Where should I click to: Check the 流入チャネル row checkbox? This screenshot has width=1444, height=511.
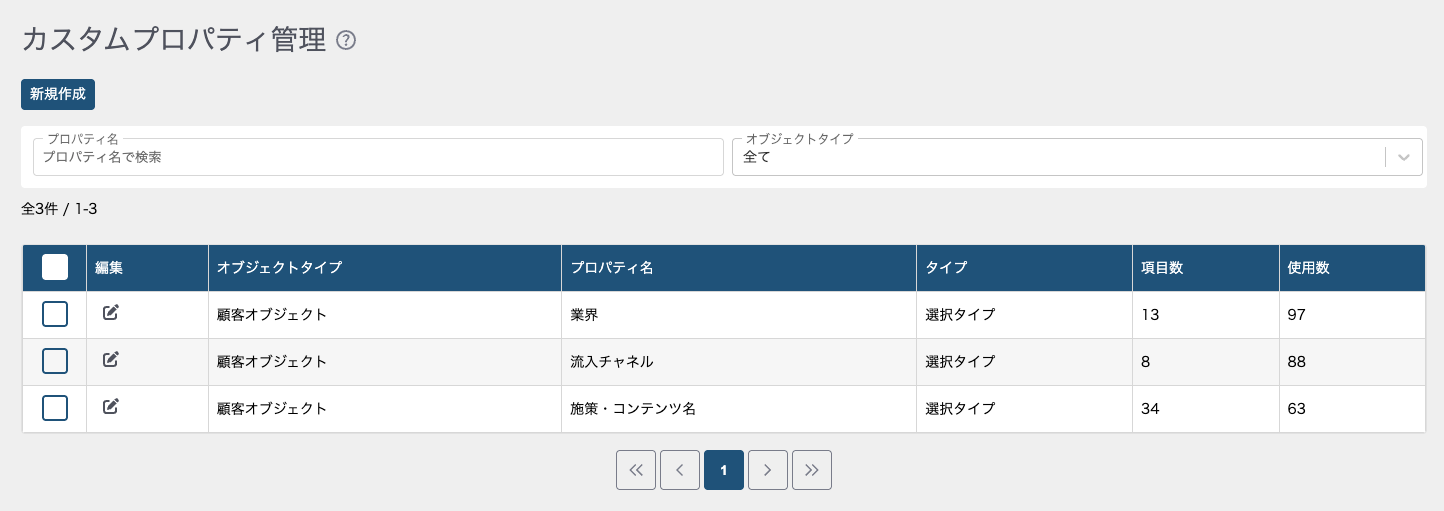tap(55, 361)
